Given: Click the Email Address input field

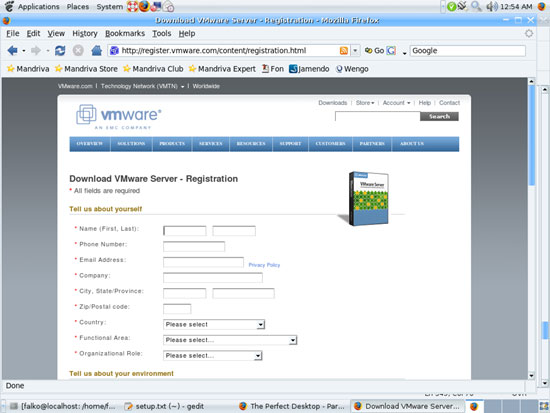Looking at the screenshot, I should click(203, 262).
